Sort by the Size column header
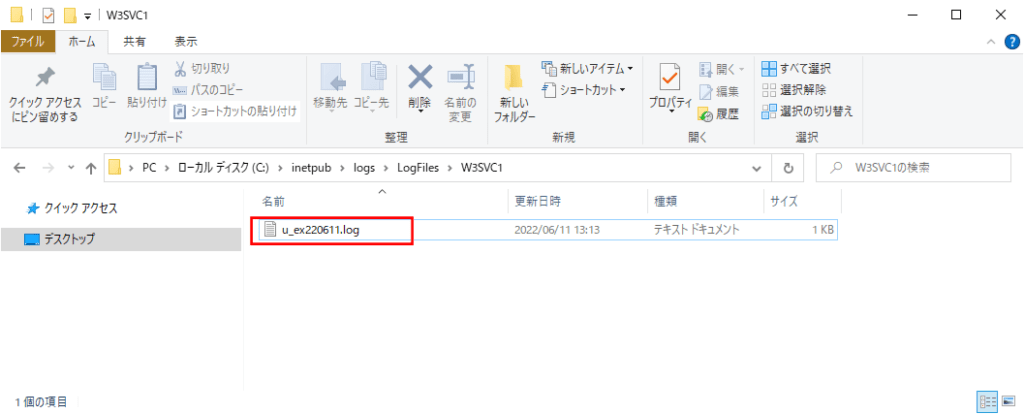This screenshot has width=1024, height=414. [802, 202]
